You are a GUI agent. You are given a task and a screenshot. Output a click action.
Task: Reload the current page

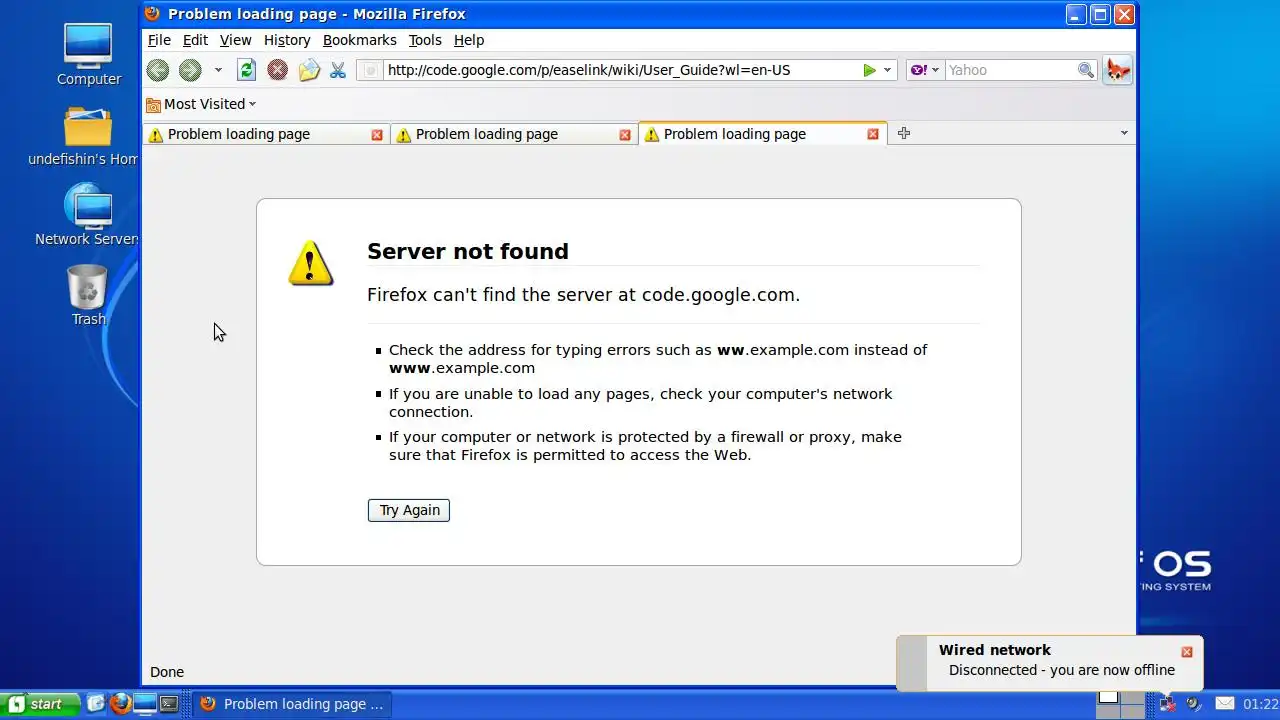[x=247, y=70]
